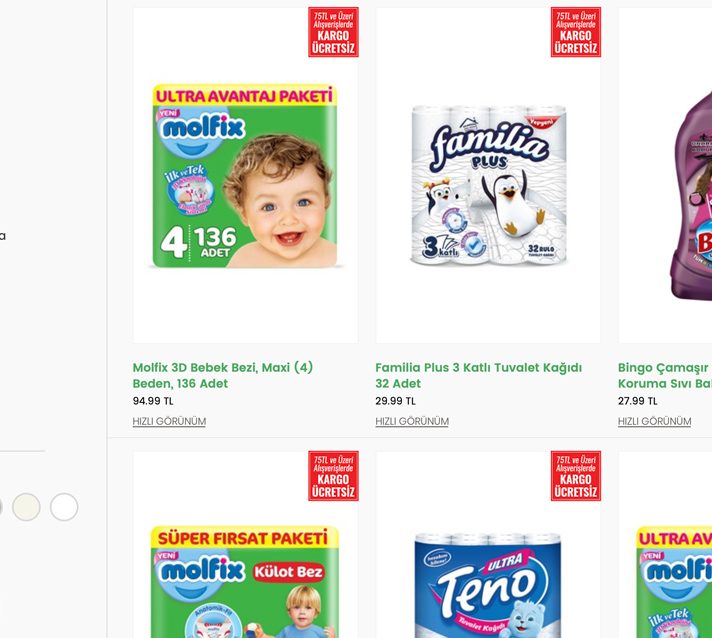Select the cream color swatch filter
The width and height of the screenshot is (712, 638).
click(x=26, y=507)
